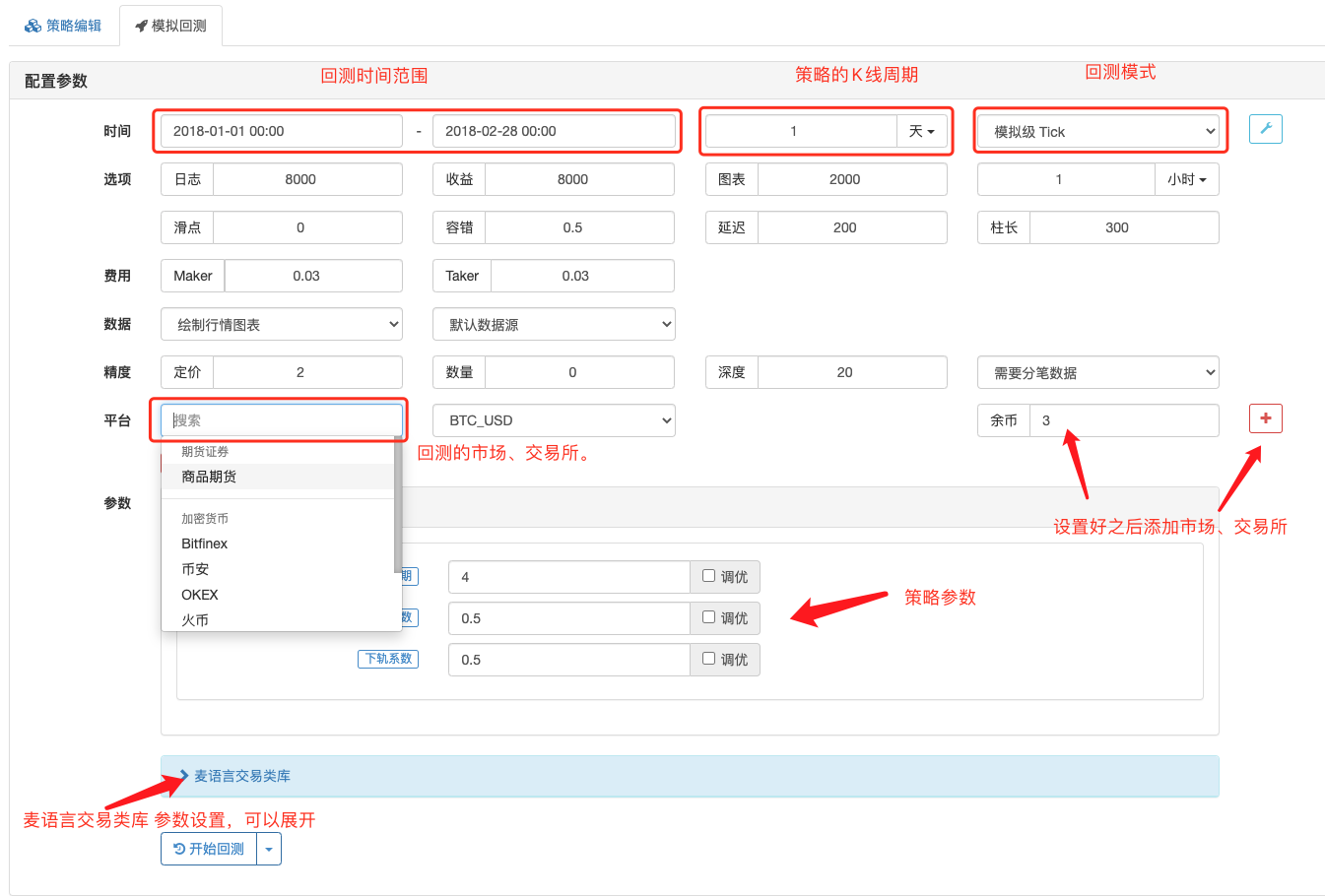Image resolution: width=1325 pixels, height=896 pixels.
Task: Select OKEX from the platform list
Action: pyautogui.click(x=200, y=595)
